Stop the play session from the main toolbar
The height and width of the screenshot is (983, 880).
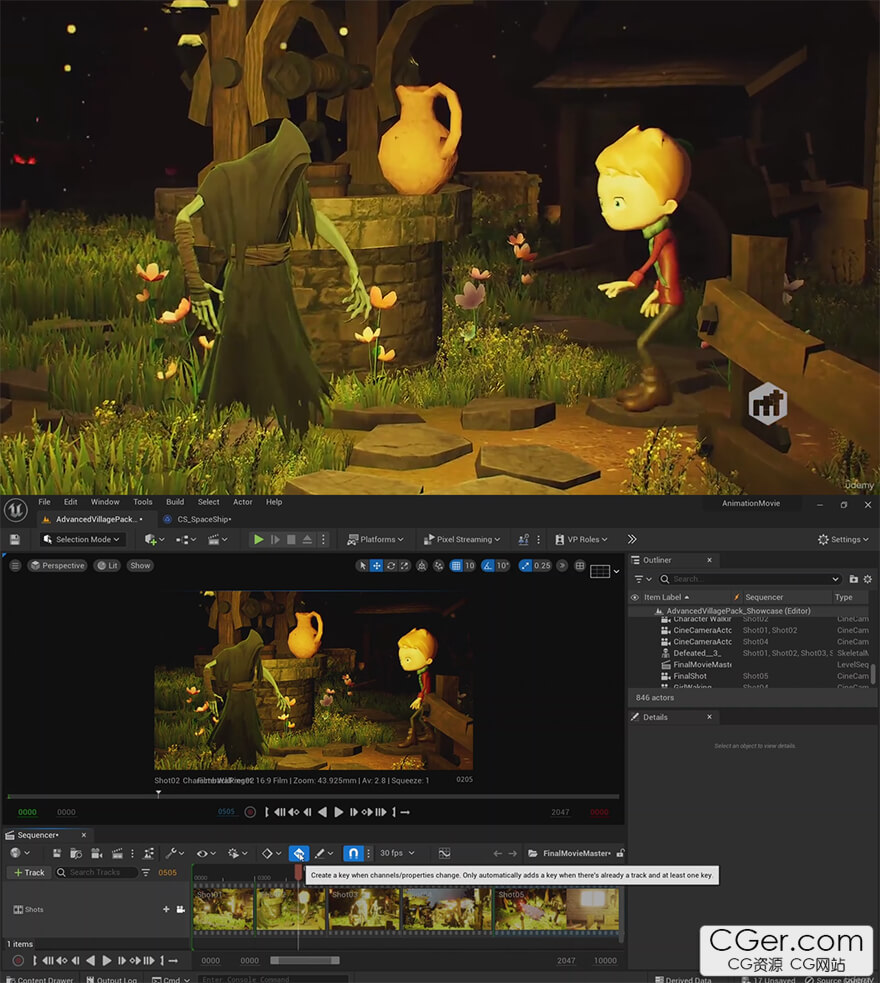[291, 539]
